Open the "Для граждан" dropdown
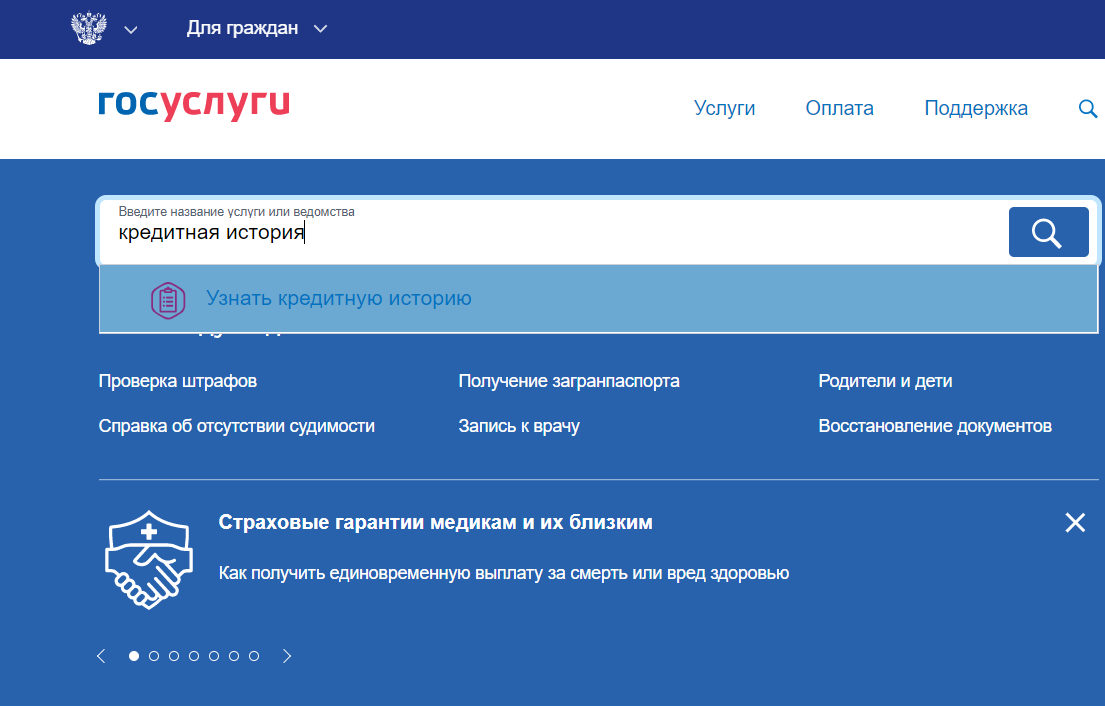Image resolution: width=1105 pixels, height=708 pixels. tap(257, 28)
